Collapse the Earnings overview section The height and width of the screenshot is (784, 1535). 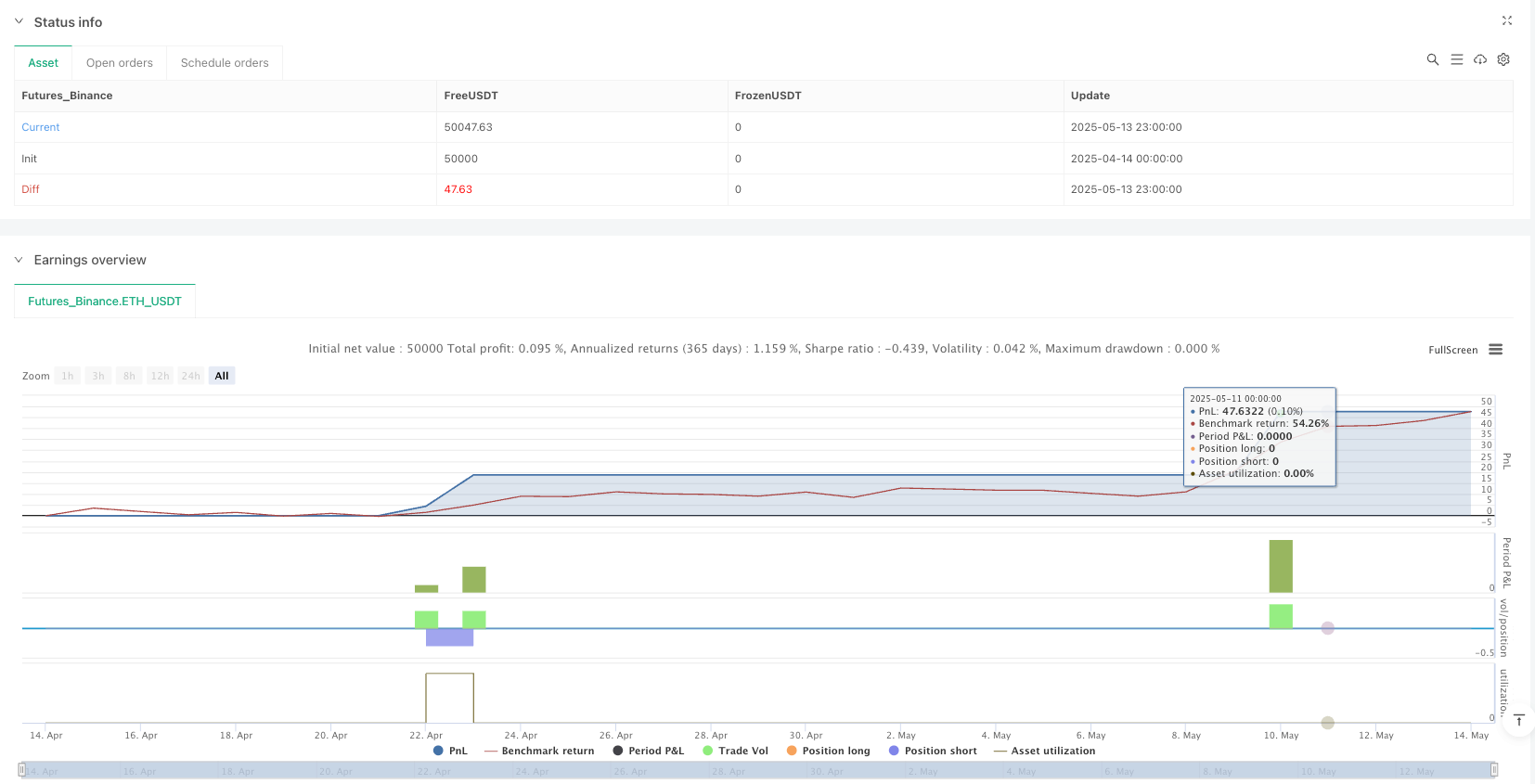click(x=19, y=260)
